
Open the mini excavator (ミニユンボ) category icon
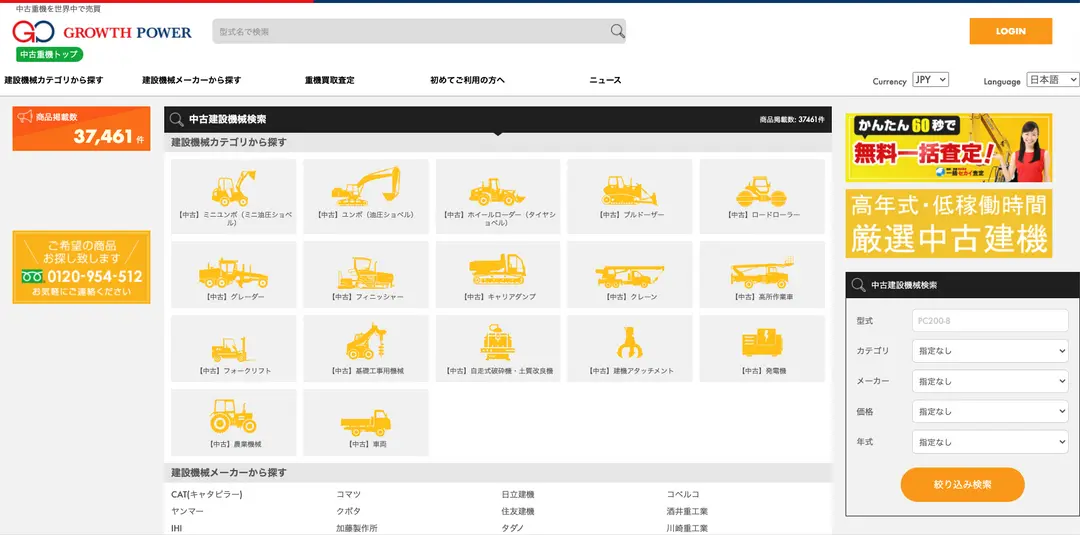233,188
